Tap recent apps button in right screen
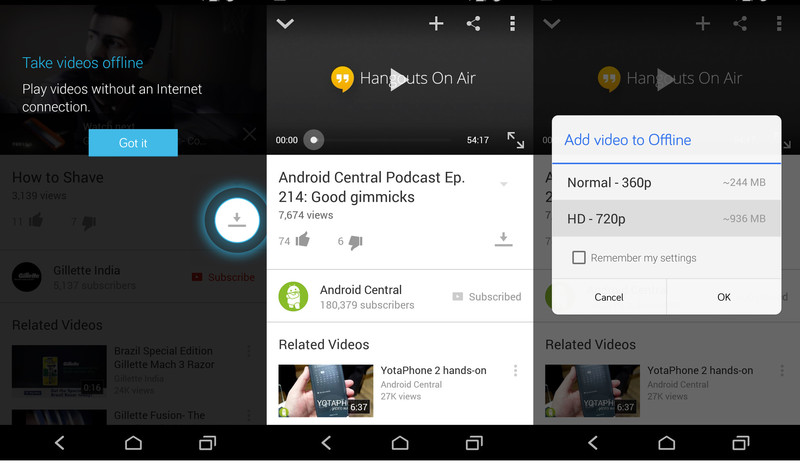This screenshot has height=474, width=800. click(x=740, y=442)
